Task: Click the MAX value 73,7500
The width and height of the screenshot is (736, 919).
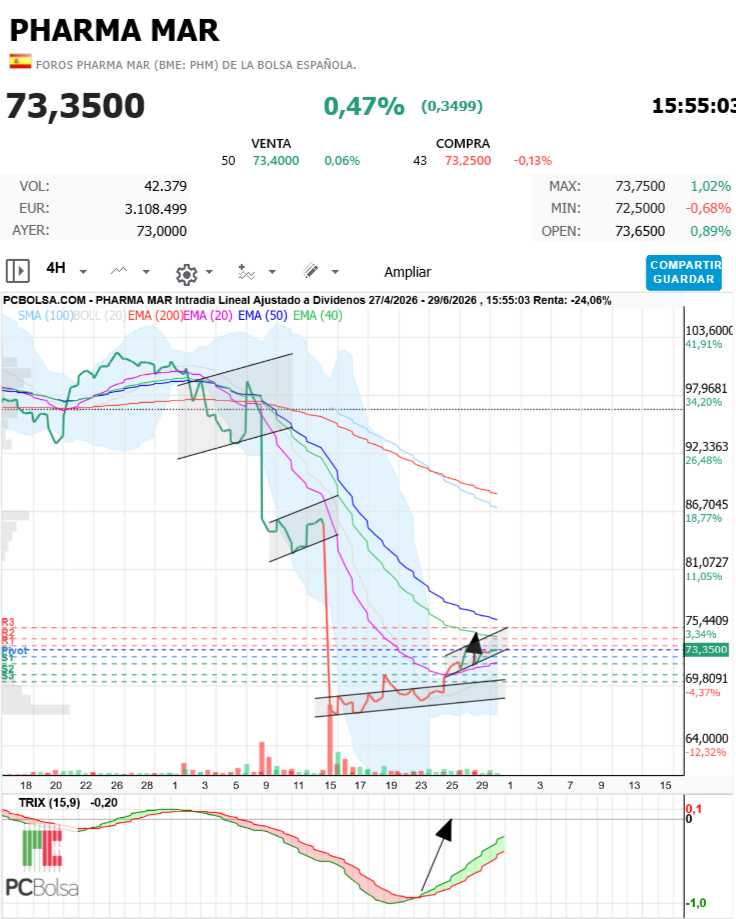Action: (640, 186)
